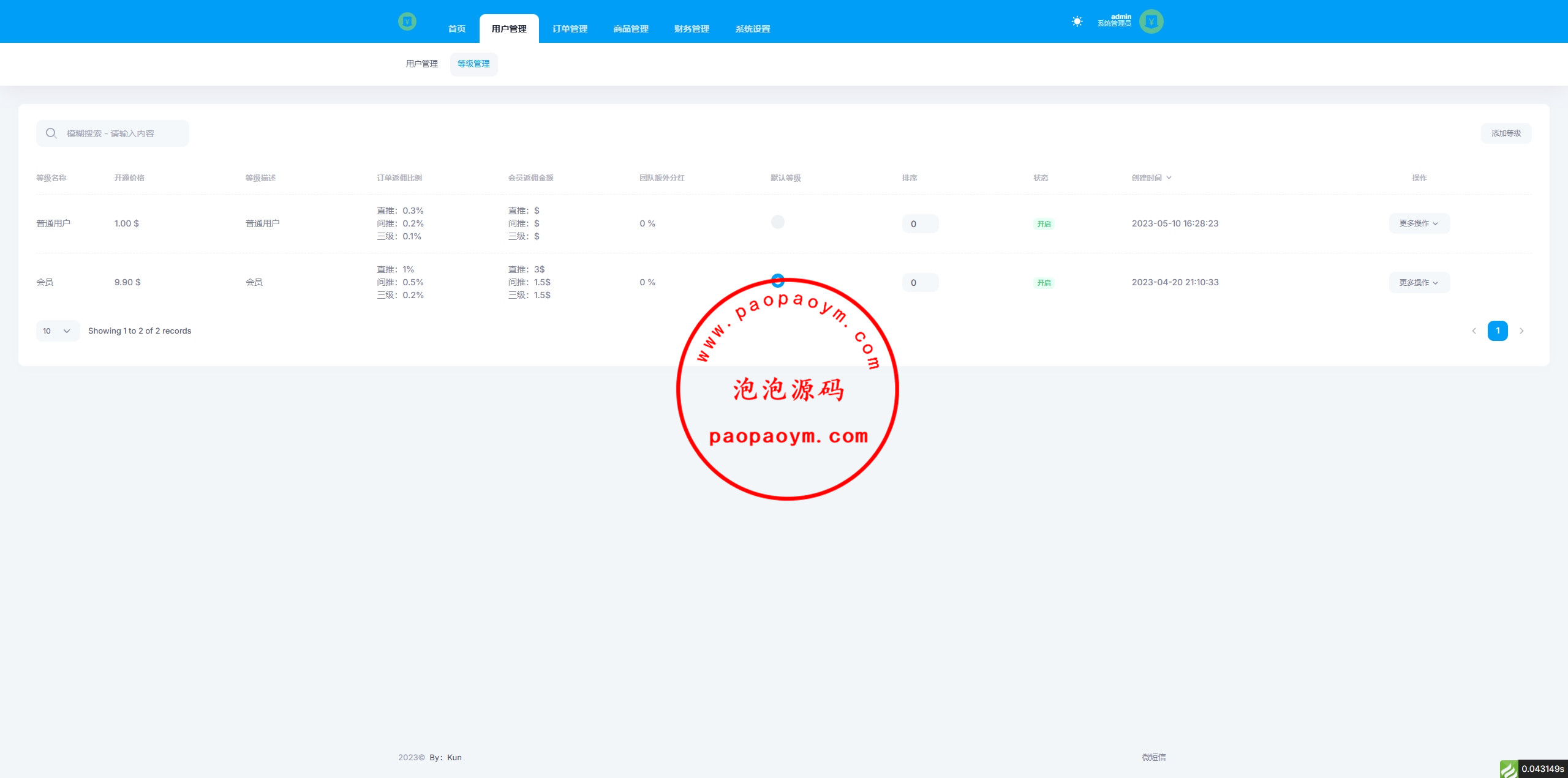
Task: Click the search magnifier icon
Action: (51, 133)
